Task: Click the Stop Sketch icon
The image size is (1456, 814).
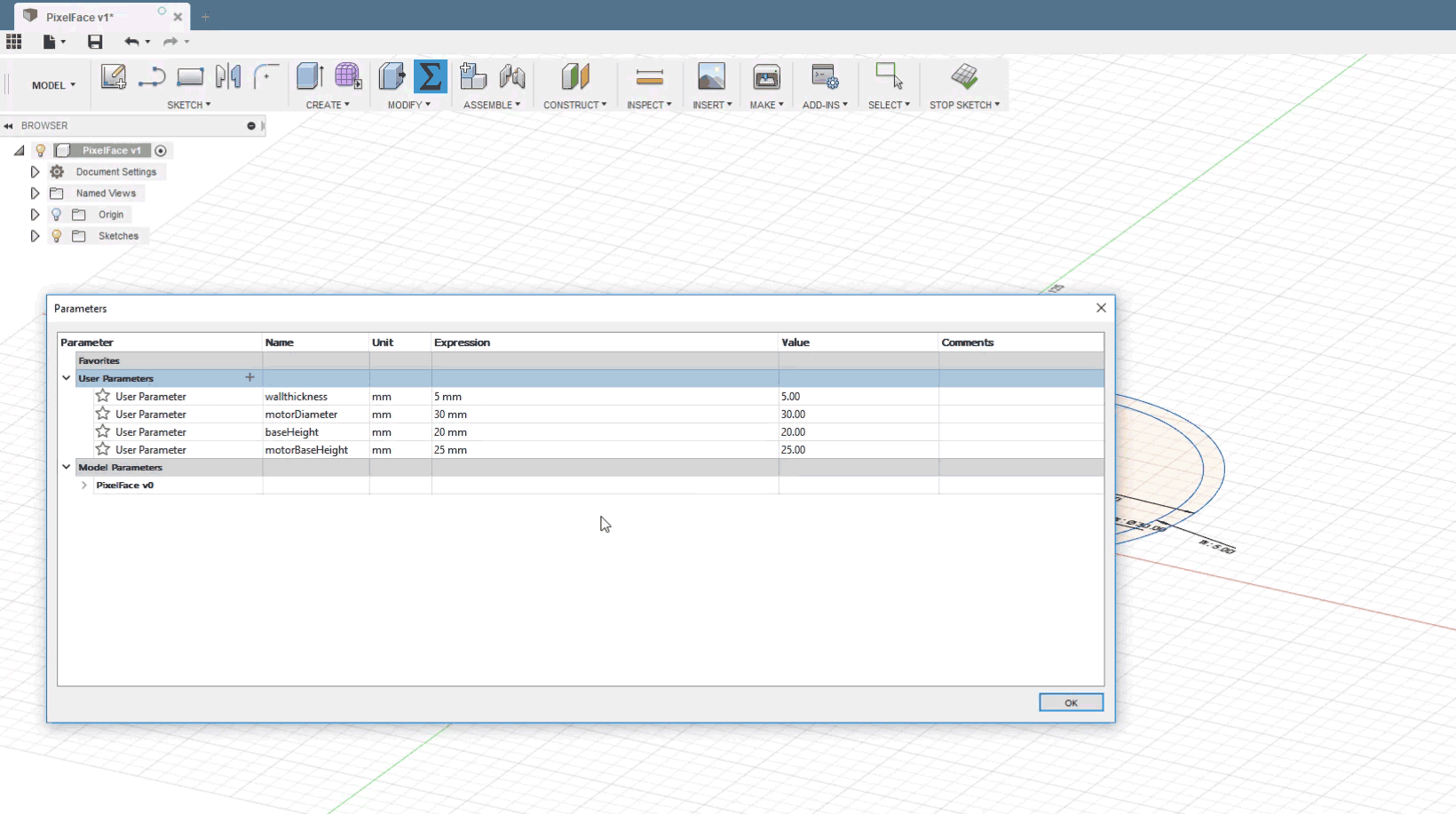Action: [x=964, y=76]
